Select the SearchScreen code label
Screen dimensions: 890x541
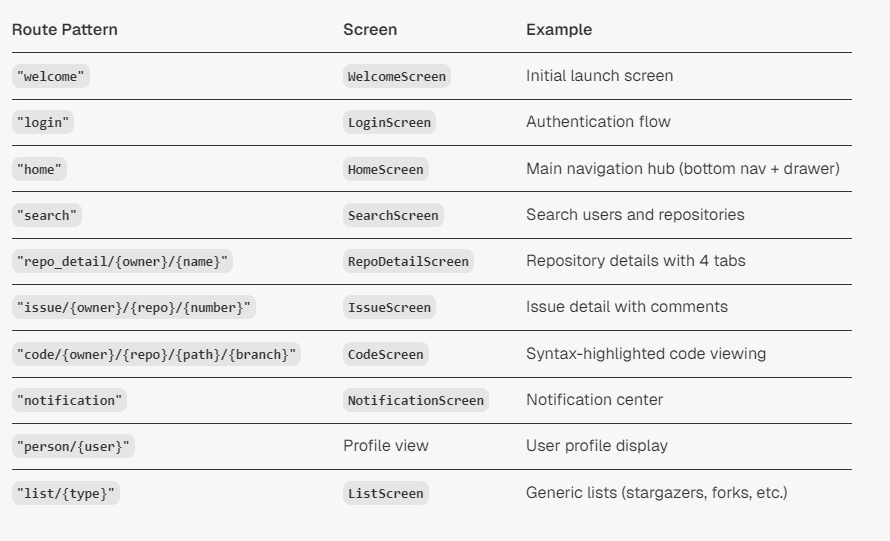[393, 215]
